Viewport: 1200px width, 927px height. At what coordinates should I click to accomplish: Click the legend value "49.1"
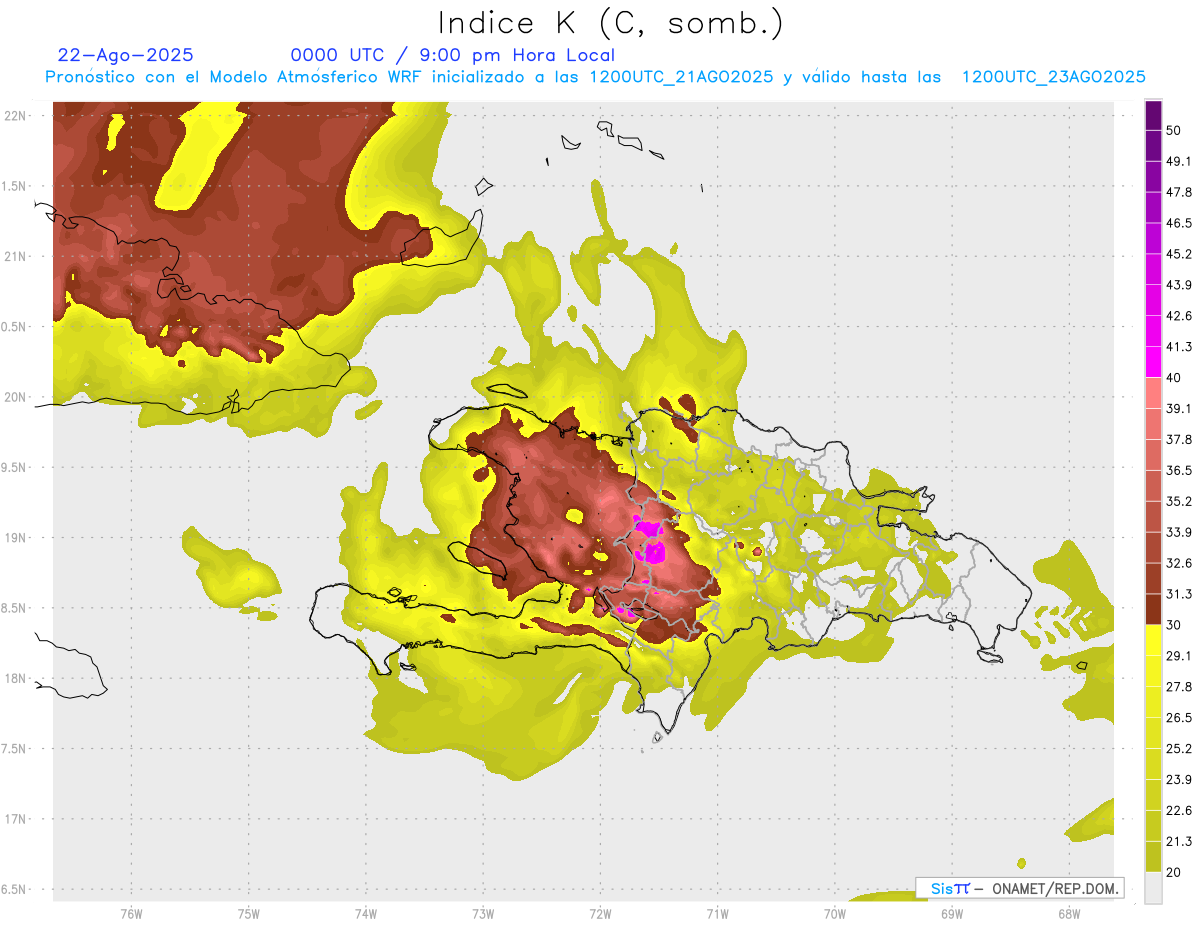tap(1178, 161)
